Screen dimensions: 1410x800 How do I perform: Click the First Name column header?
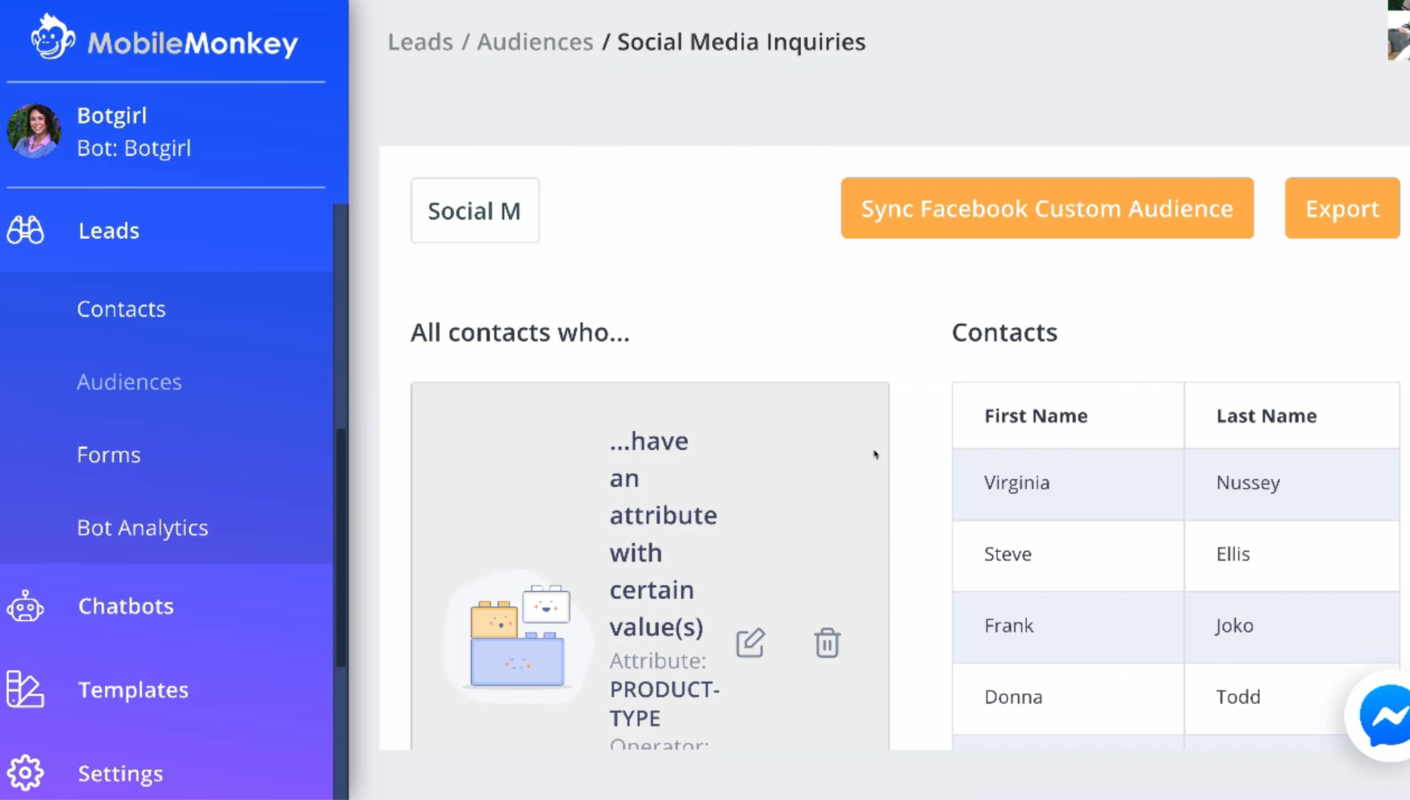tap(1068, 416)
